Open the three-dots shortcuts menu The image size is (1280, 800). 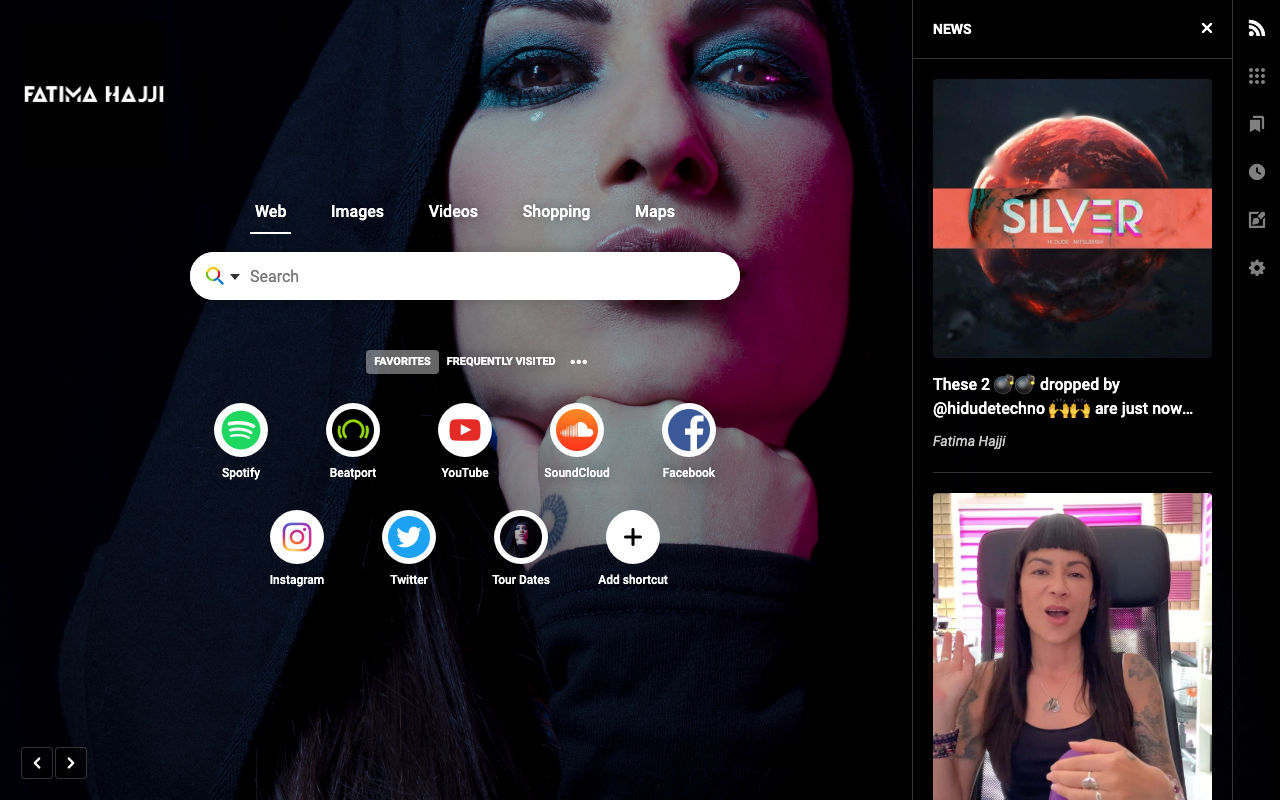579,362
